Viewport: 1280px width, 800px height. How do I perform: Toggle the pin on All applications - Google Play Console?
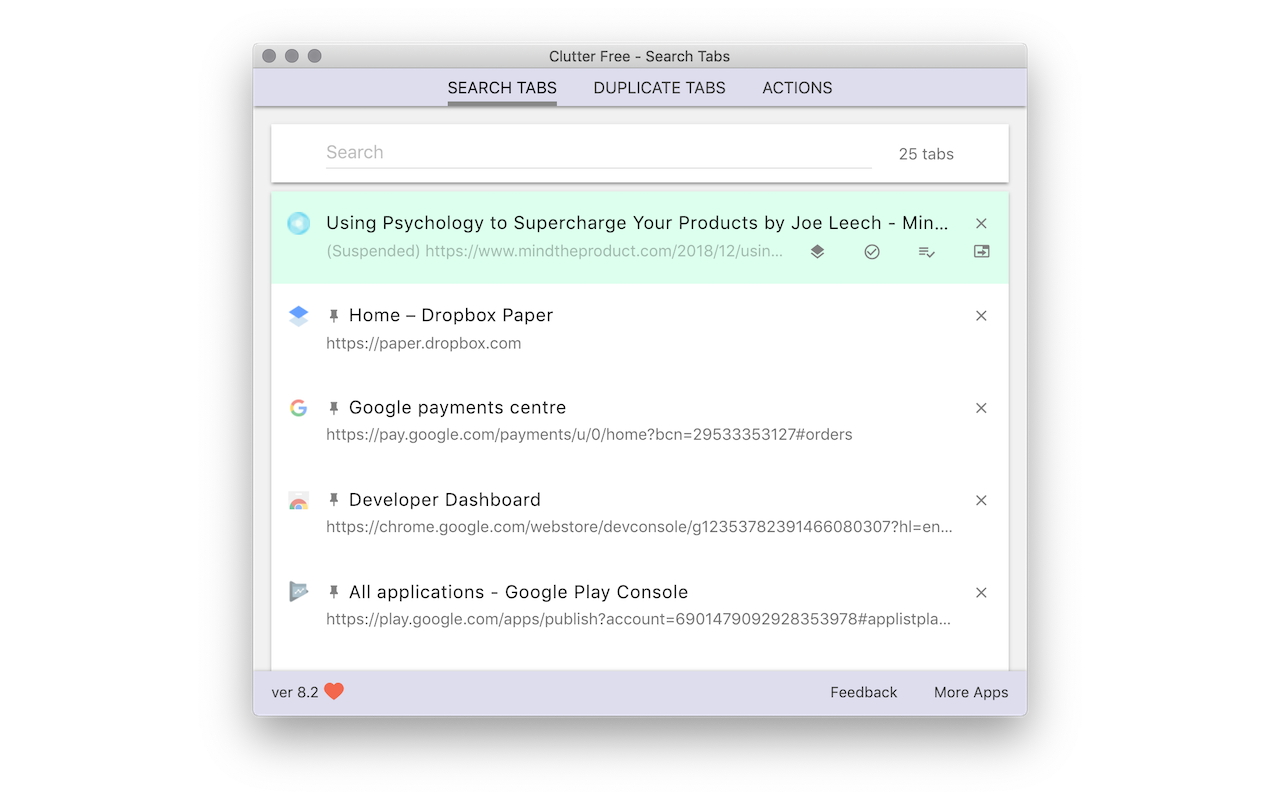(333, 590)
